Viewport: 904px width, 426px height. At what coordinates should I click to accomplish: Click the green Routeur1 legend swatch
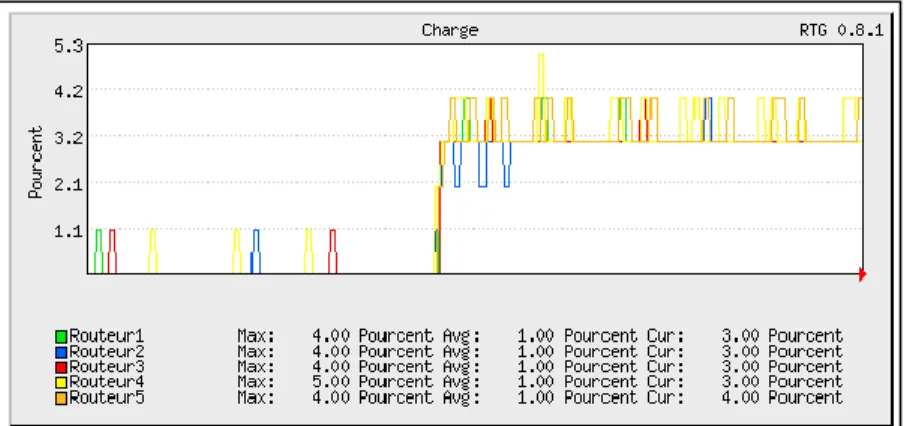[x=61, y=336]
